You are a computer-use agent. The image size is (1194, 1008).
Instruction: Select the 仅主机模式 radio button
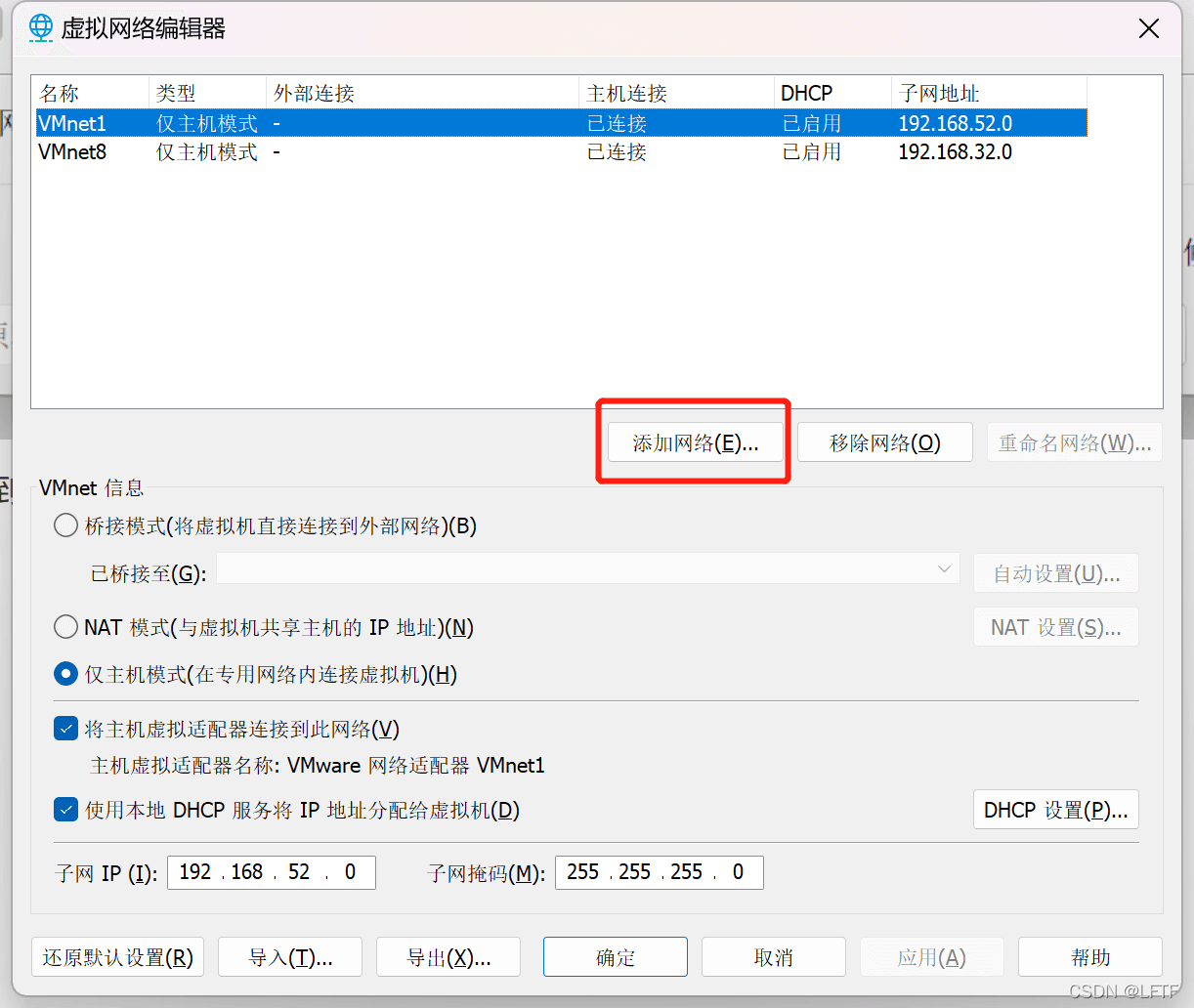pos(65,674)
